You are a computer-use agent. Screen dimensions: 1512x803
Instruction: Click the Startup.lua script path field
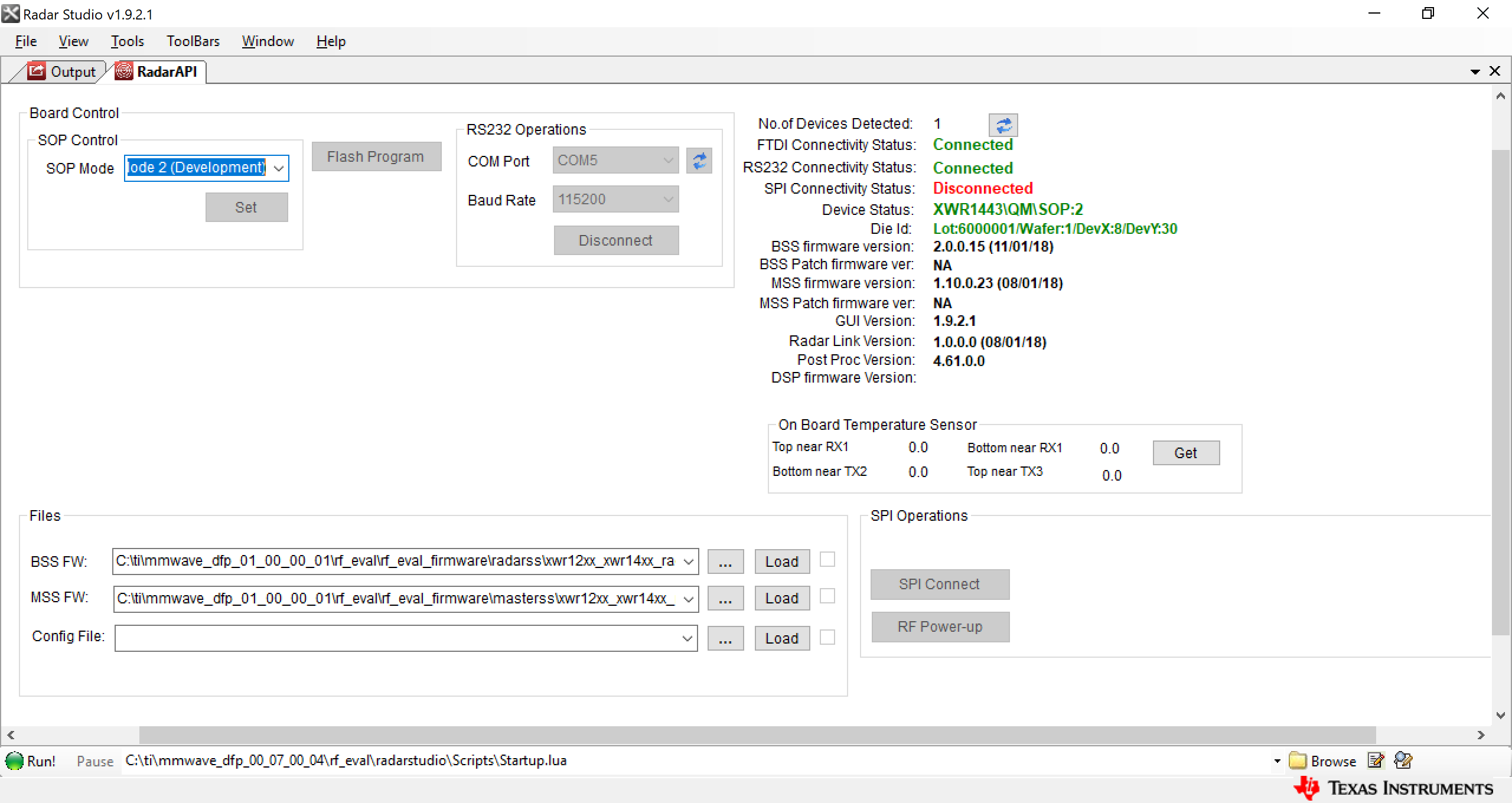click(696, 760)
